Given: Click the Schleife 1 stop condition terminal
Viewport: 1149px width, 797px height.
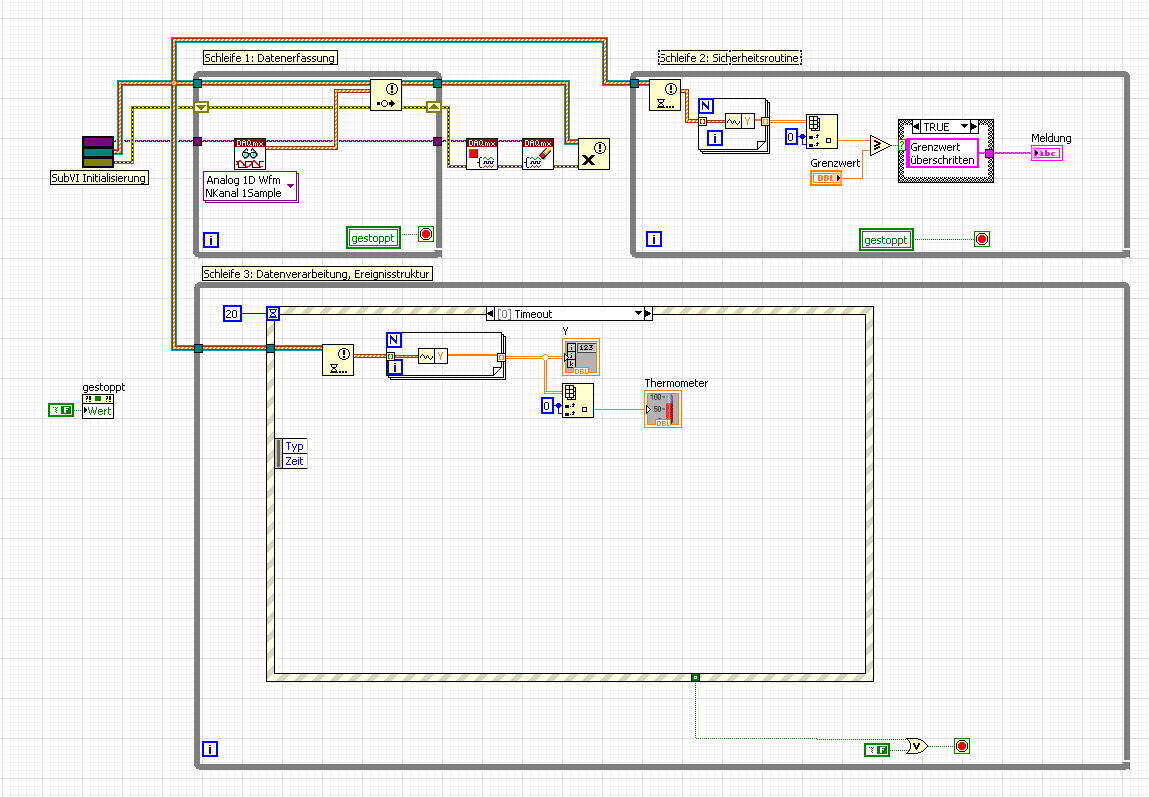Looking at the screenshot, I should coord(426,234).
